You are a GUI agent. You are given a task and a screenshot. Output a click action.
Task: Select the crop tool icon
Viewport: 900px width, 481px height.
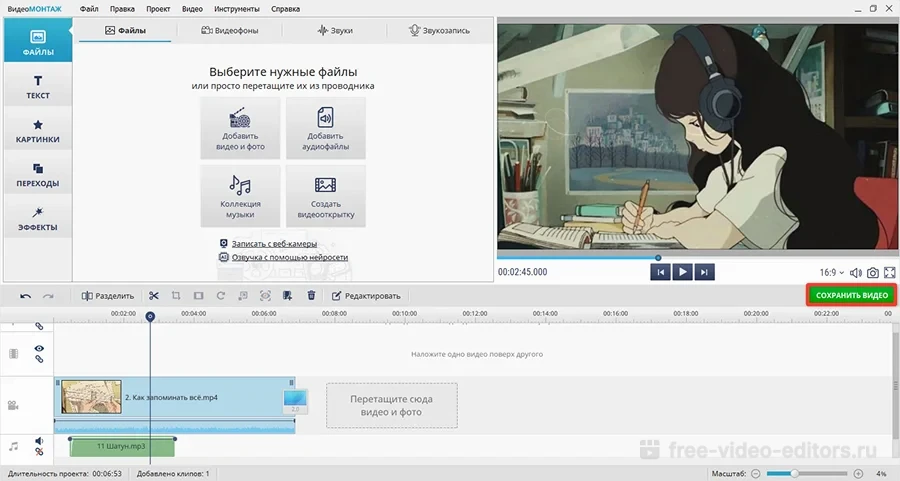[x=176, y=296]
